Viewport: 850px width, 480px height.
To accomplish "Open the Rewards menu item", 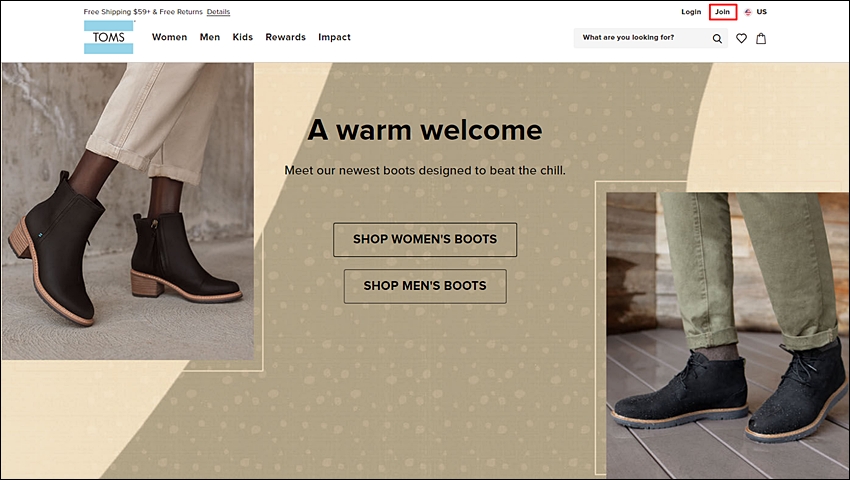I will point(285,37).
